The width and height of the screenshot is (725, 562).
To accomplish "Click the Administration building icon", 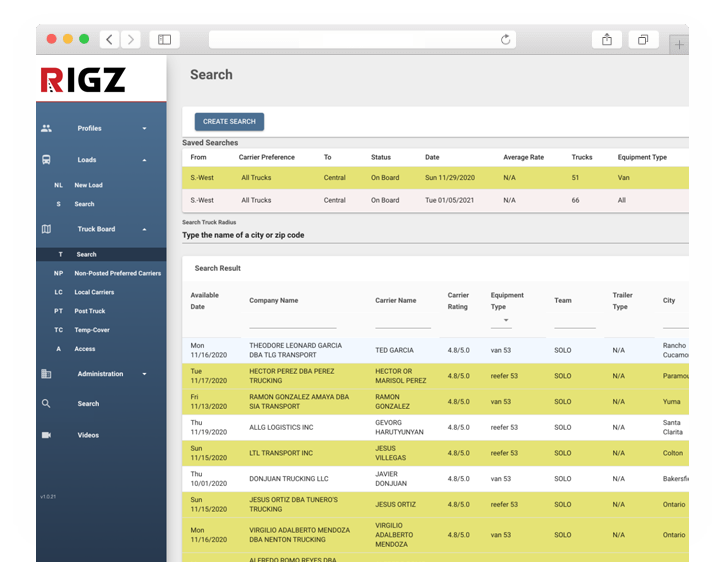I will pyautogui.click(x=46, y=374).
